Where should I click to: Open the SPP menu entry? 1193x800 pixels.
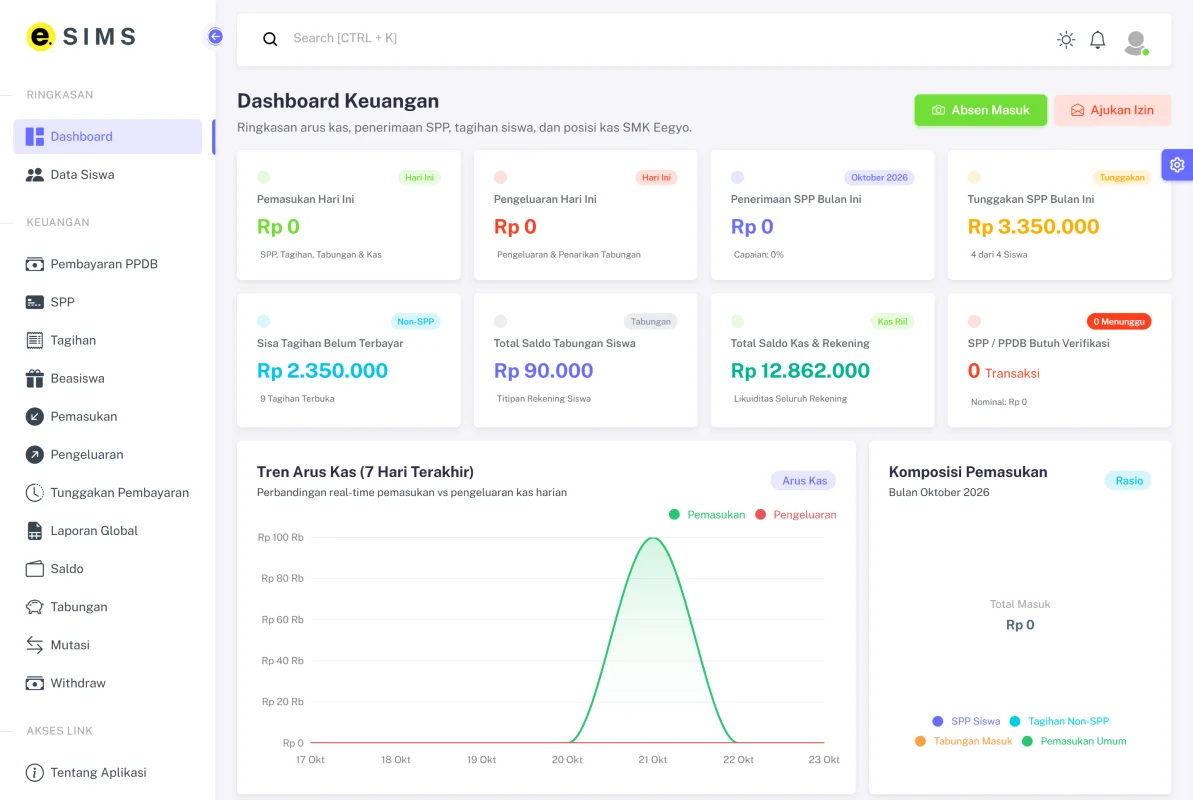click(107, 302)
